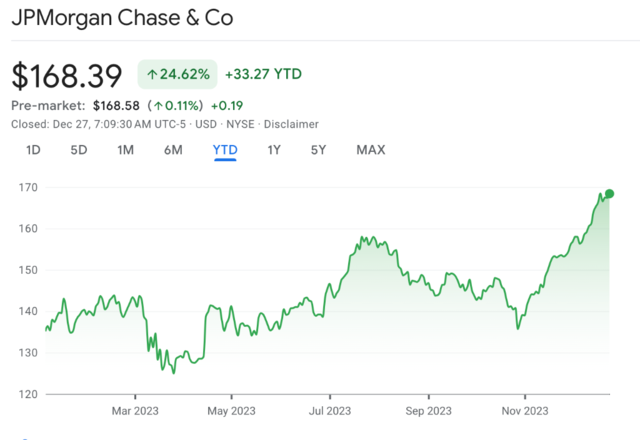
Task: Click the Mar 2023 axis label
Action: (135, 411)
